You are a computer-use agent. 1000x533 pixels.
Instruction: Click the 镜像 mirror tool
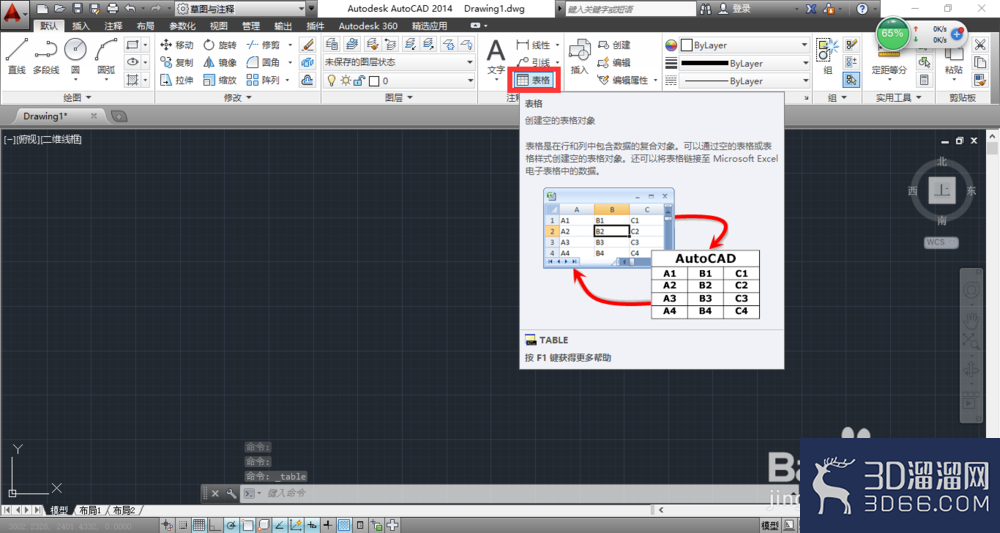[220, 62]
